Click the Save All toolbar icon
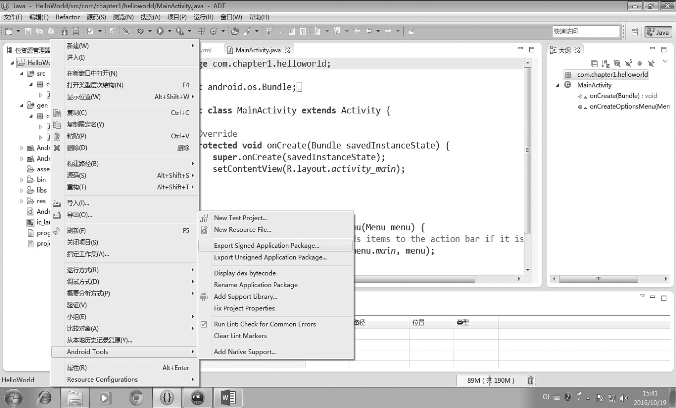Viewport: 676px width, 408px height. [40, 31]
